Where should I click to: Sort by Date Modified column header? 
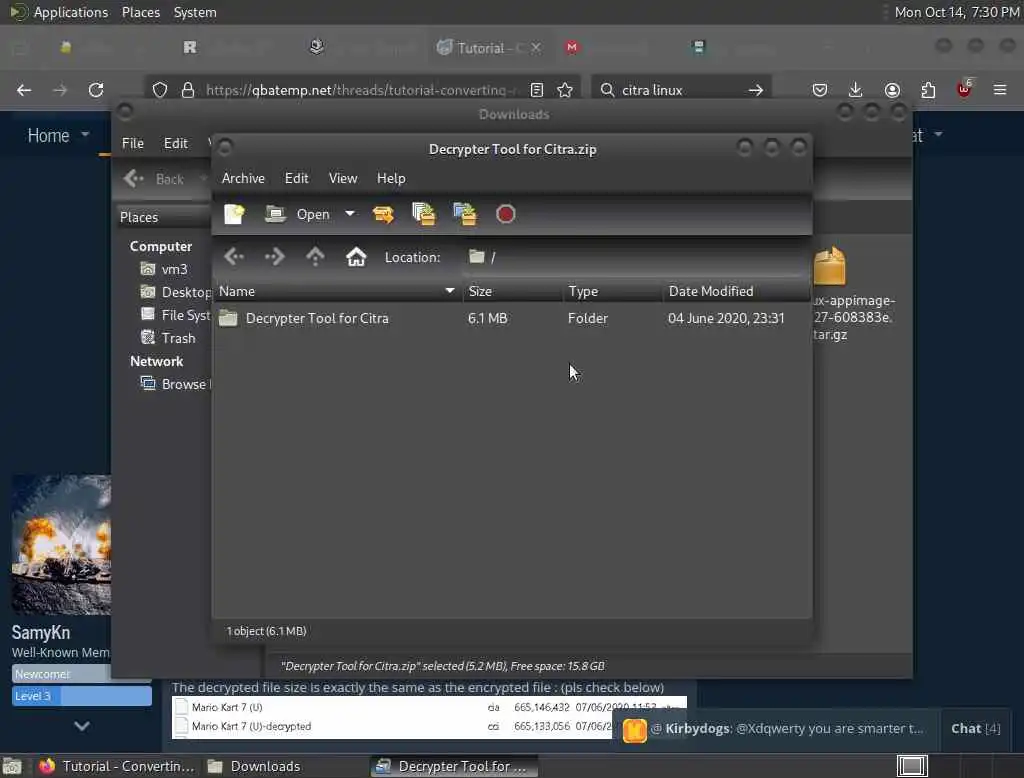[736, 291]
